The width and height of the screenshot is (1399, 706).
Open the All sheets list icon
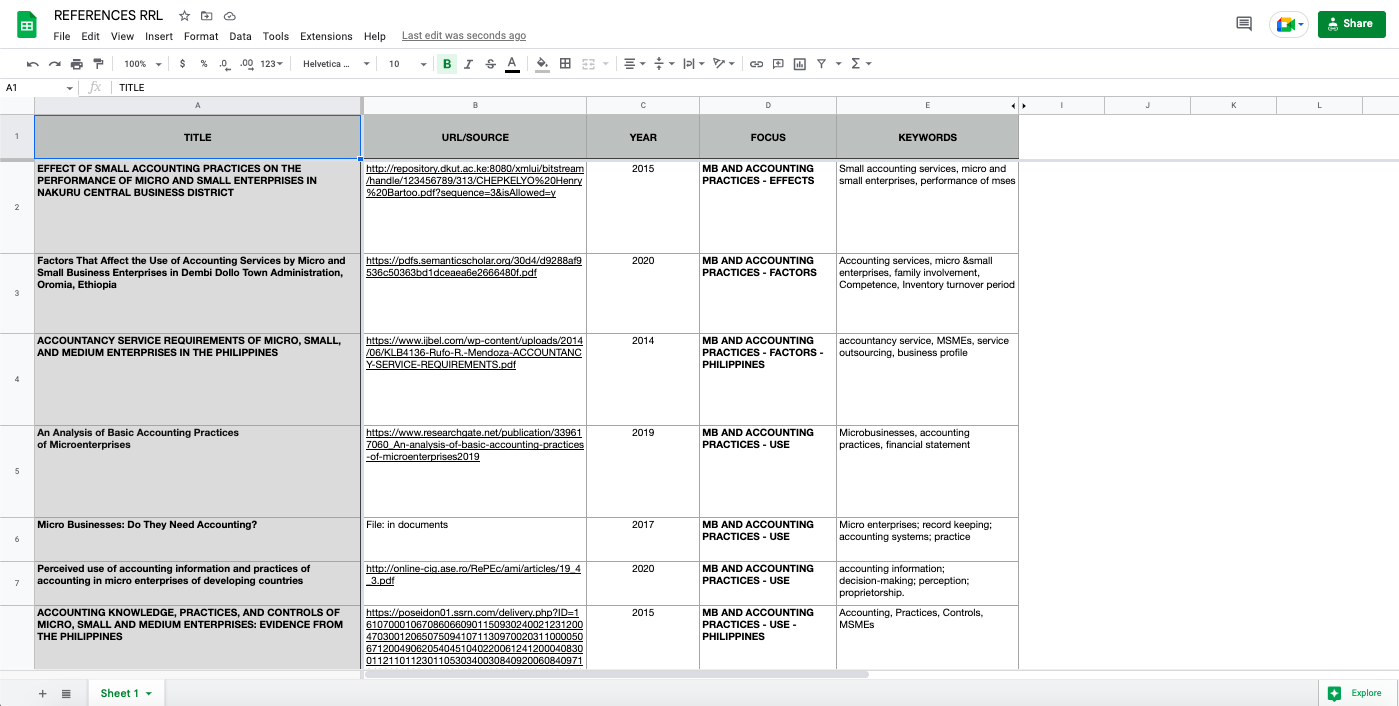pos(66,693)
